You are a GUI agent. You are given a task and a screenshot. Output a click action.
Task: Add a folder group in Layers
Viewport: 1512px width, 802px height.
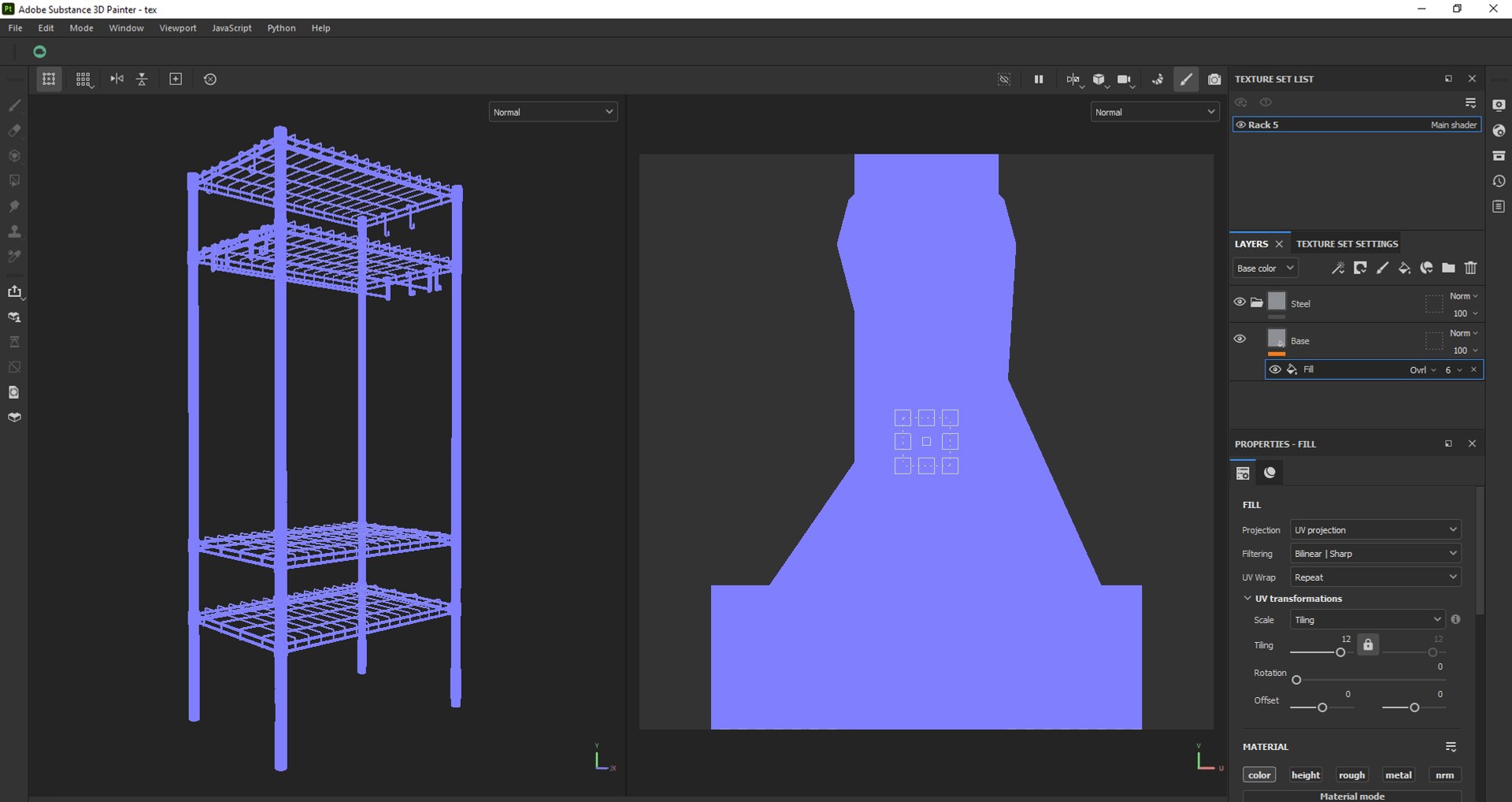click(1448, 268)
